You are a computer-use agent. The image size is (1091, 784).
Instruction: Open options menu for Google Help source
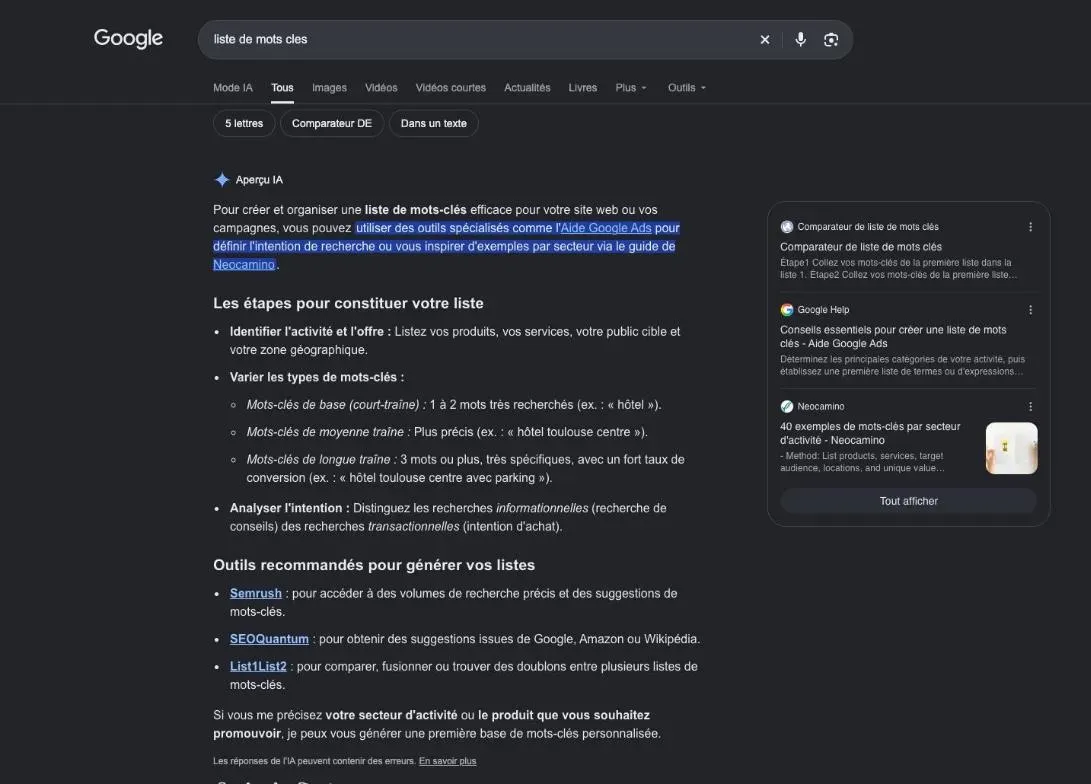click(1030, 310)
